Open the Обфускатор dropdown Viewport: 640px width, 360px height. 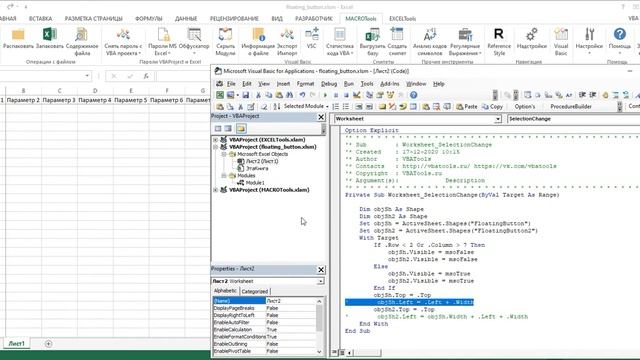coord(194,42)
